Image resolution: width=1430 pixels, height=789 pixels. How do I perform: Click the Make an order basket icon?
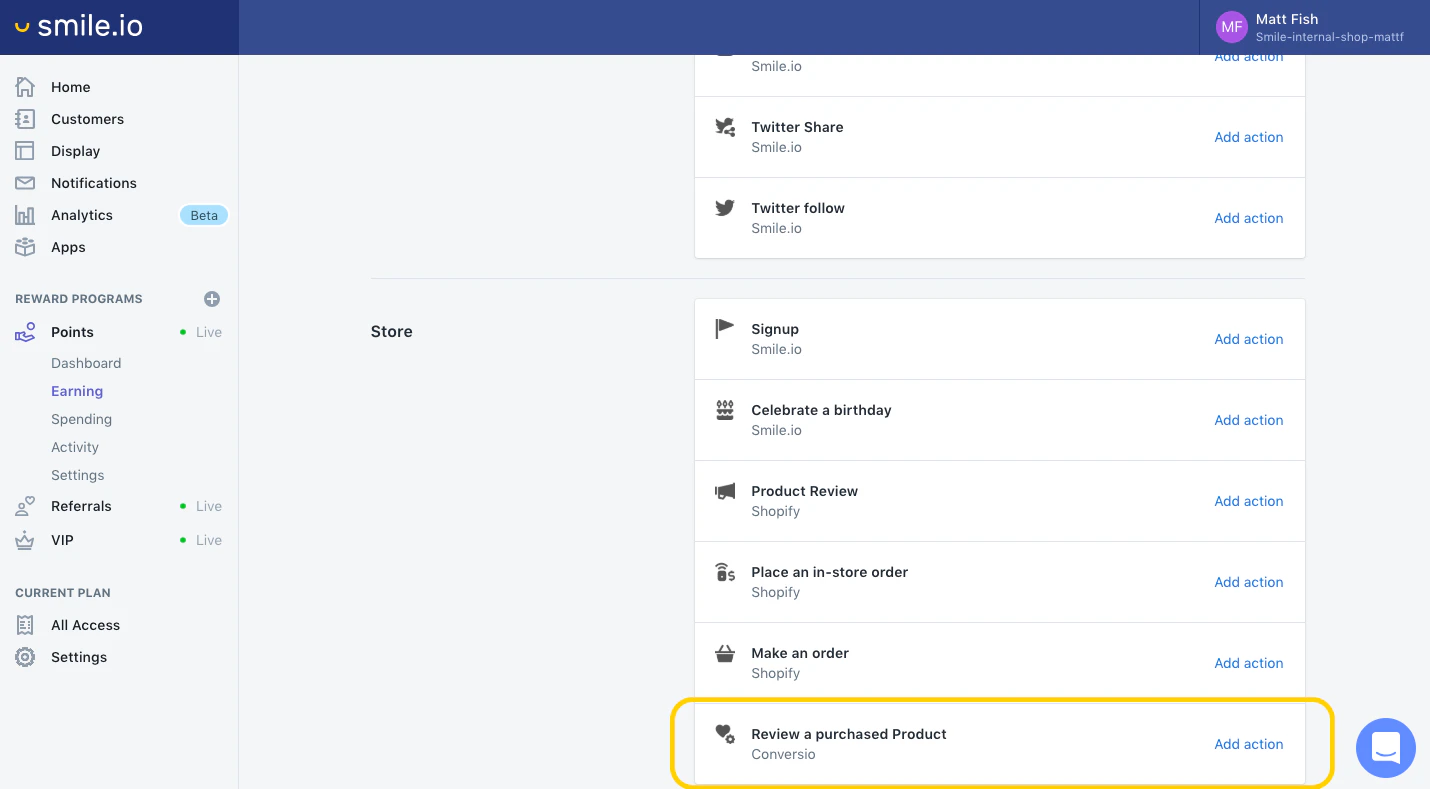(x=725, y=653)
